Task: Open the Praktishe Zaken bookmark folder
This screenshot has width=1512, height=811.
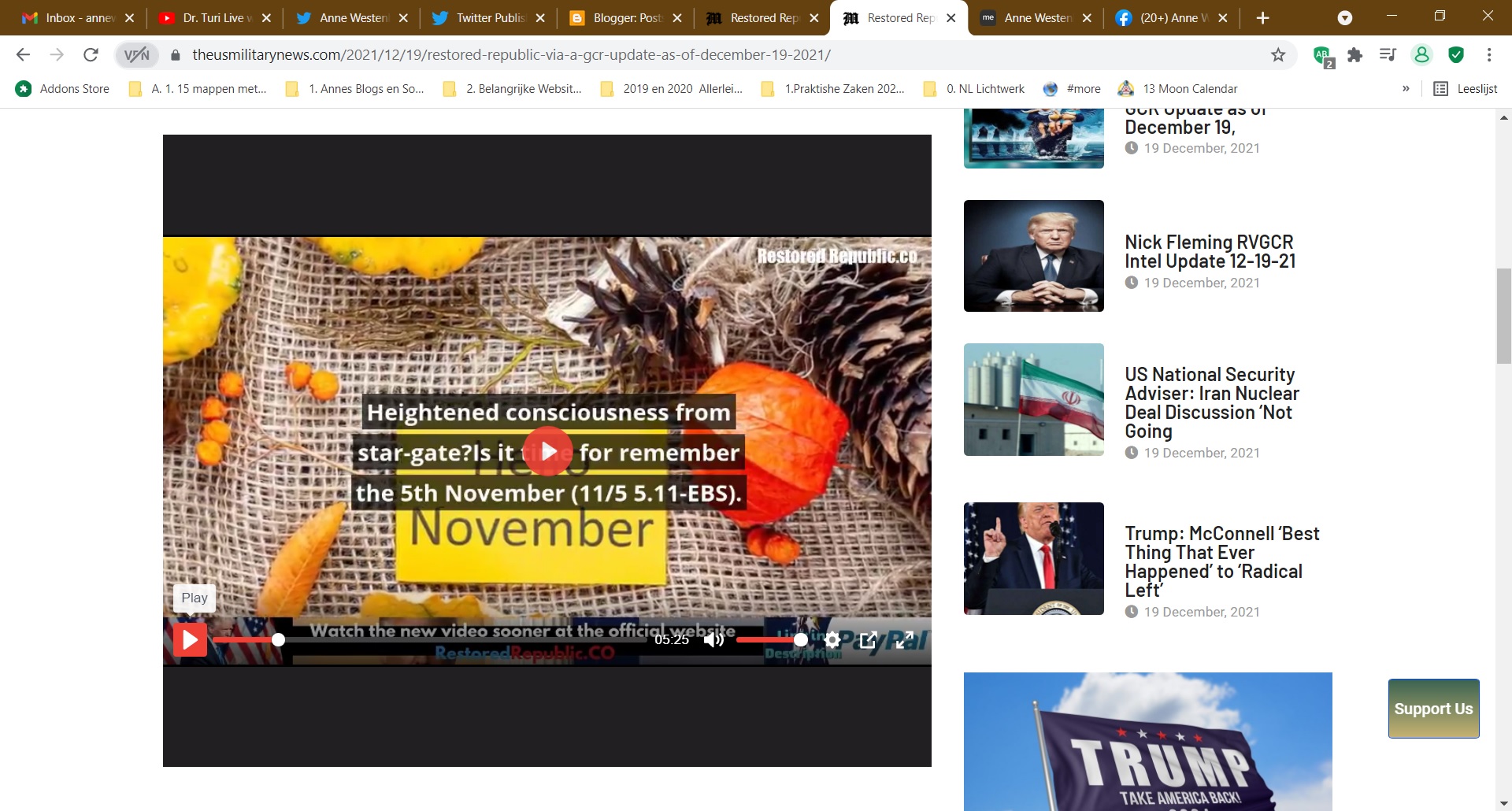Action: point(833,89)
